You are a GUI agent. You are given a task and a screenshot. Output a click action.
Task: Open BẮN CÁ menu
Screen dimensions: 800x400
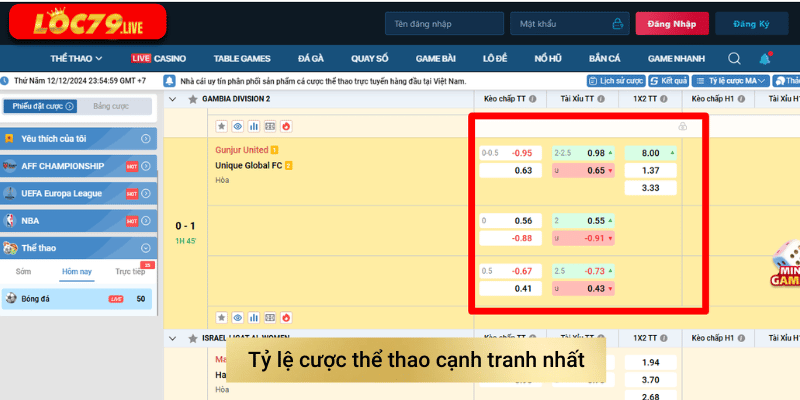point(605,59)
